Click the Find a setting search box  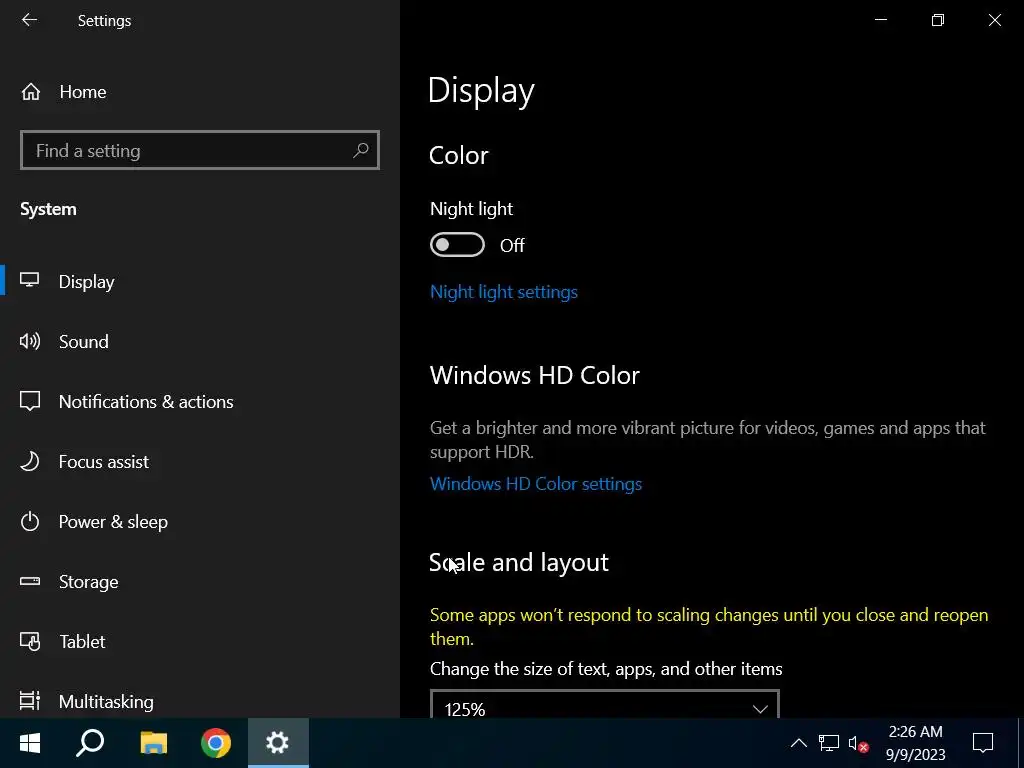(x=200, y=150)
